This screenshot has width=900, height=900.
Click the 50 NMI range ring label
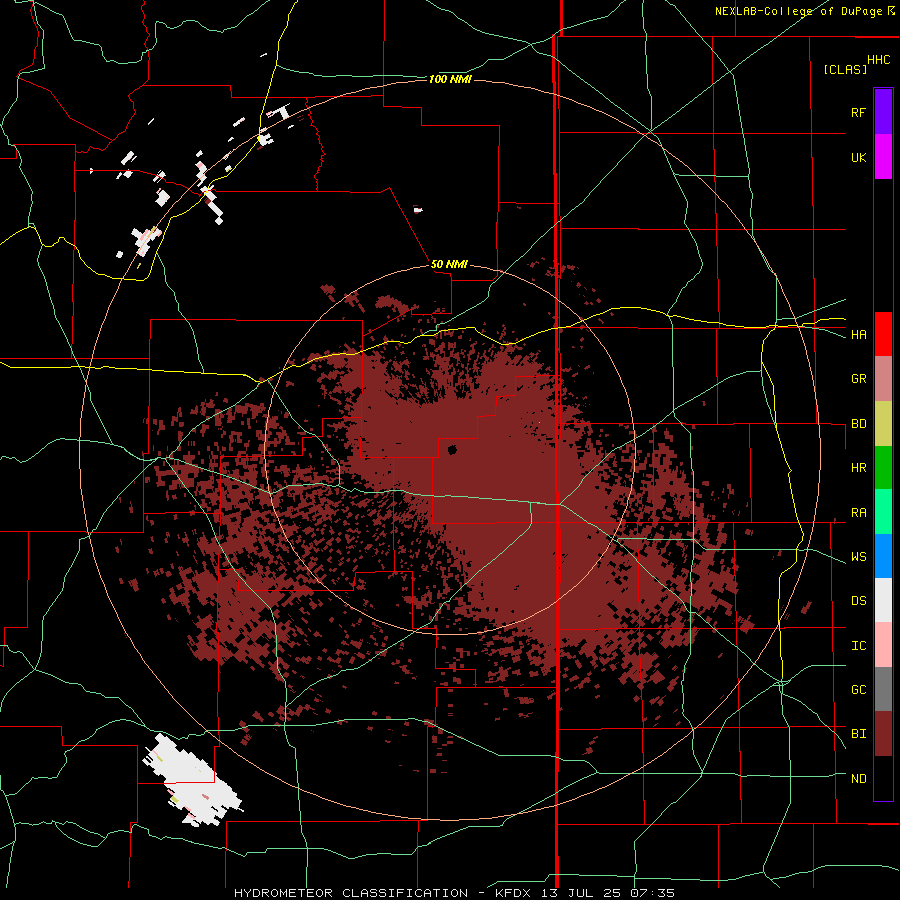tap(449, 264)
